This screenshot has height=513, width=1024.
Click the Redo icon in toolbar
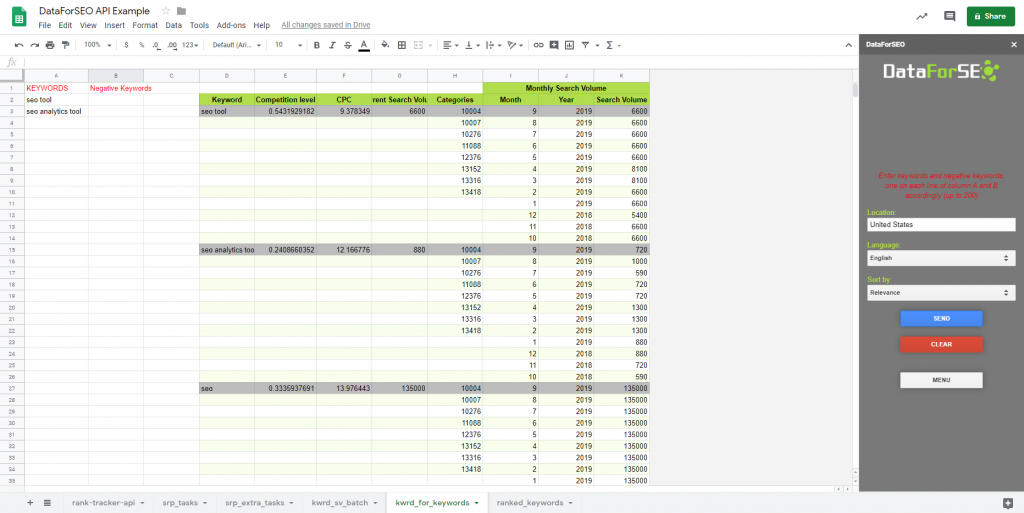[x=35, y=45]
